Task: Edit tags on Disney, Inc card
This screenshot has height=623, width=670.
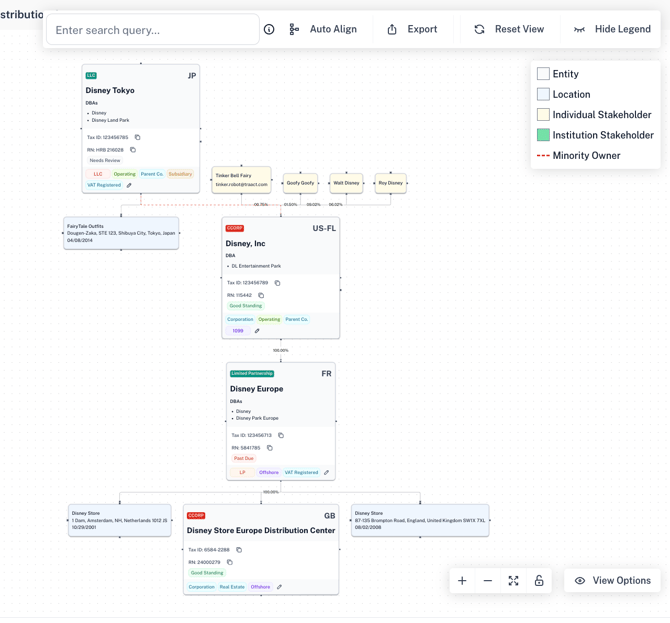Action: (257, 331)
